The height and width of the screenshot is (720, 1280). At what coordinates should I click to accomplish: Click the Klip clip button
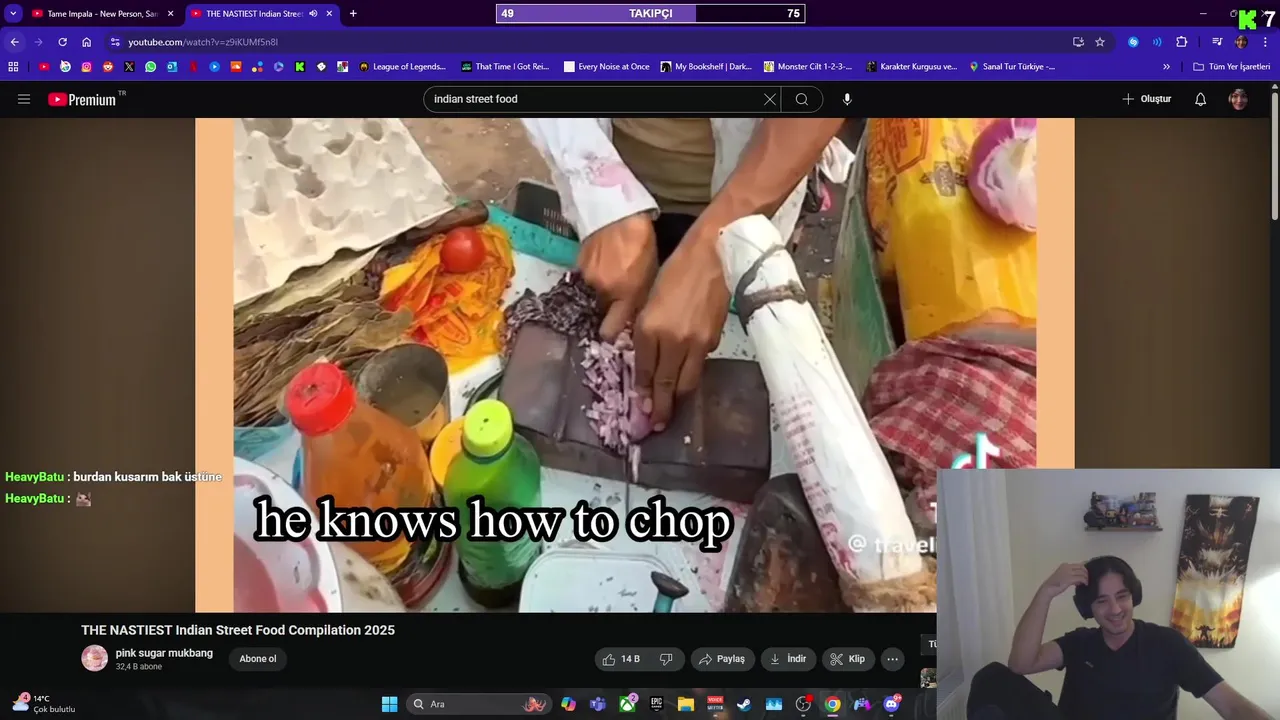848,659
